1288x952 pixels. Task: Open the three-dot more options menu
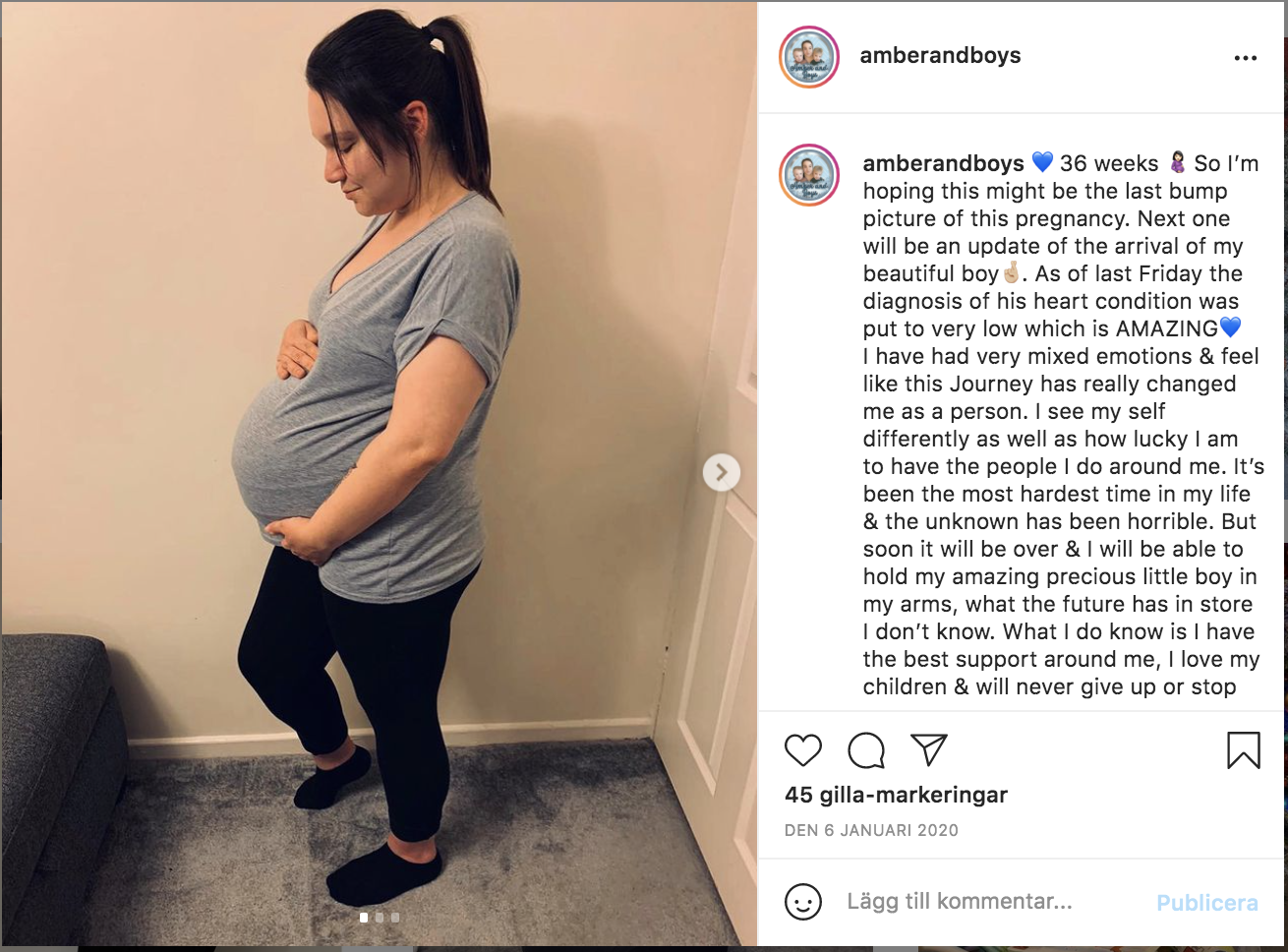tap(1246, 58)
